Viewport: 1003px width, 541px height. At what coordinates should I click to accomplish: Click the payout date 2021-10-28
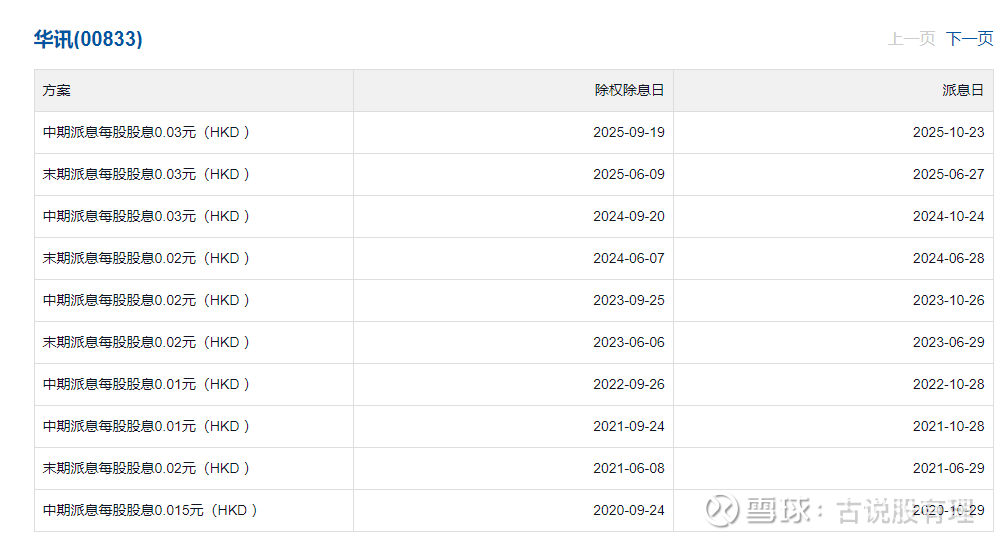(x=948, y=426)
